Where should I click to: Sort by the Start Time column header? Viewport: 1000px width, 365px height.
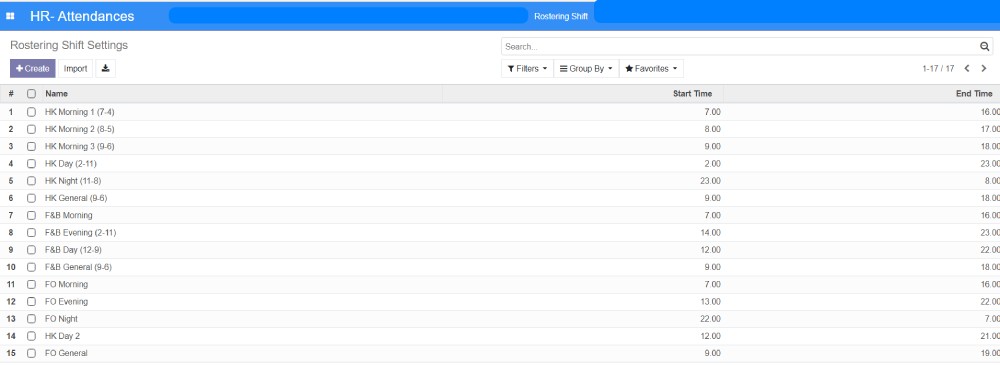[693, 94]
